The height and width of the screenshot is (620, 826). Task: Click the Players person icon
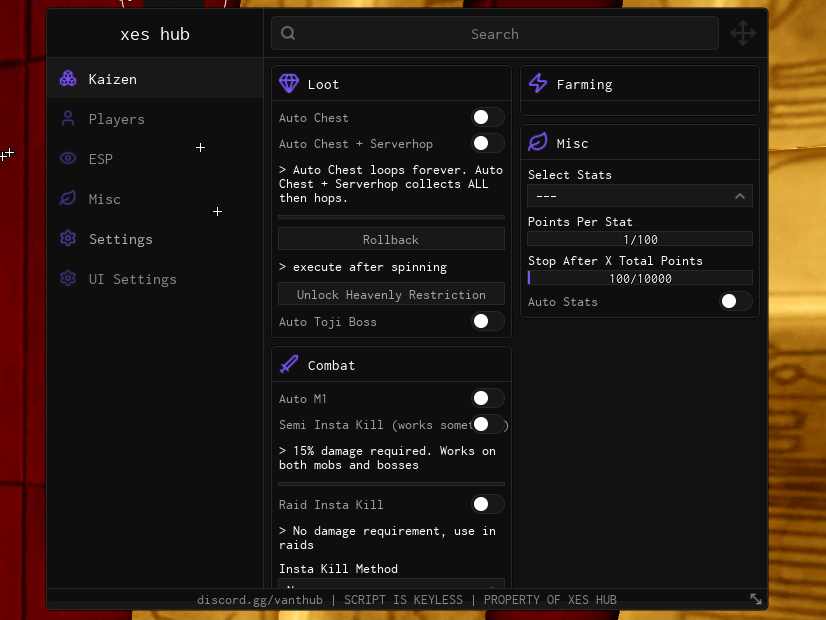[68, 119]
